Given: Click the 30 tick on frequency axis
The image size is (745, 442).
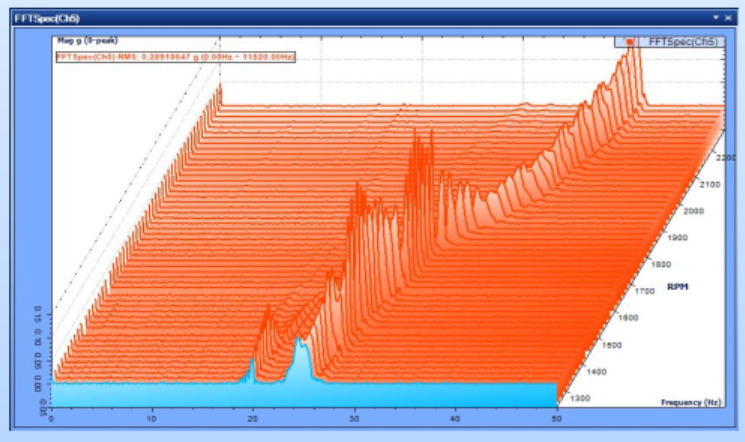Looking at the screenshot, I should tap(354, 419).
